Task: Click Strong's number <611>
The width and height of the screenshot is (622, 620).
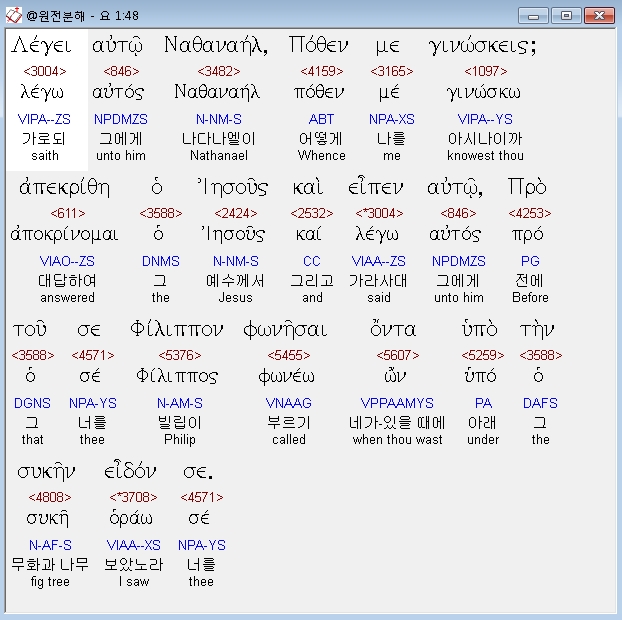Action: [68, 213]
